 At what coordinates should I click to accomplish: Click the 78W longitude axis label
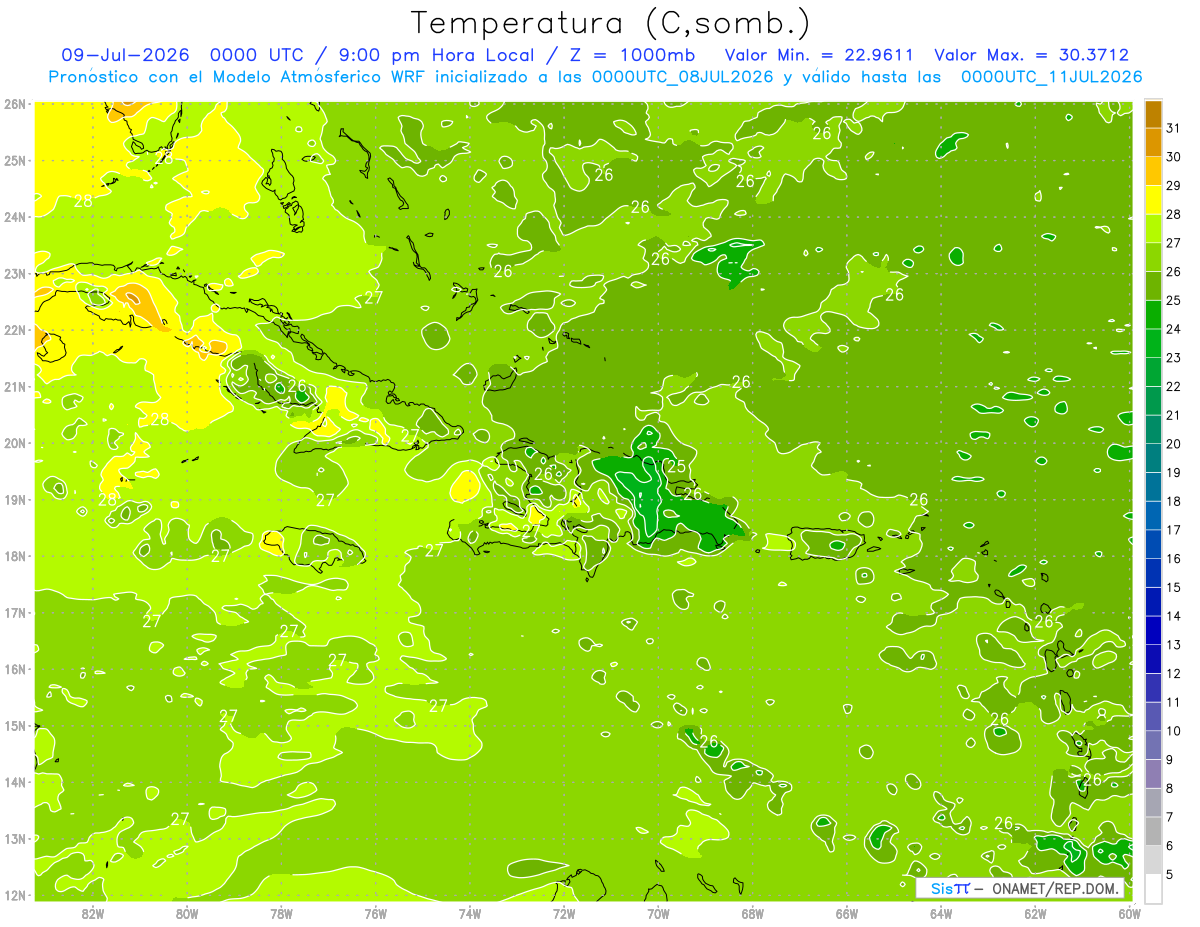281,913
